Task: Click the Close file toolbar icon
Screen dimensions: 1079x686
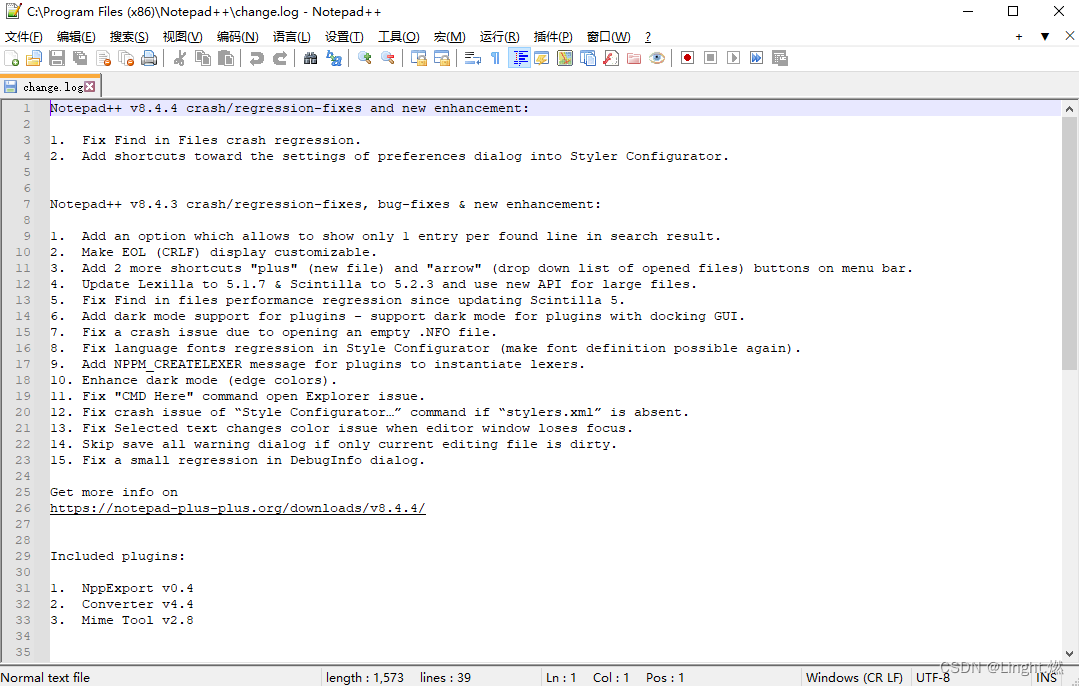Action: click(103, 58)
